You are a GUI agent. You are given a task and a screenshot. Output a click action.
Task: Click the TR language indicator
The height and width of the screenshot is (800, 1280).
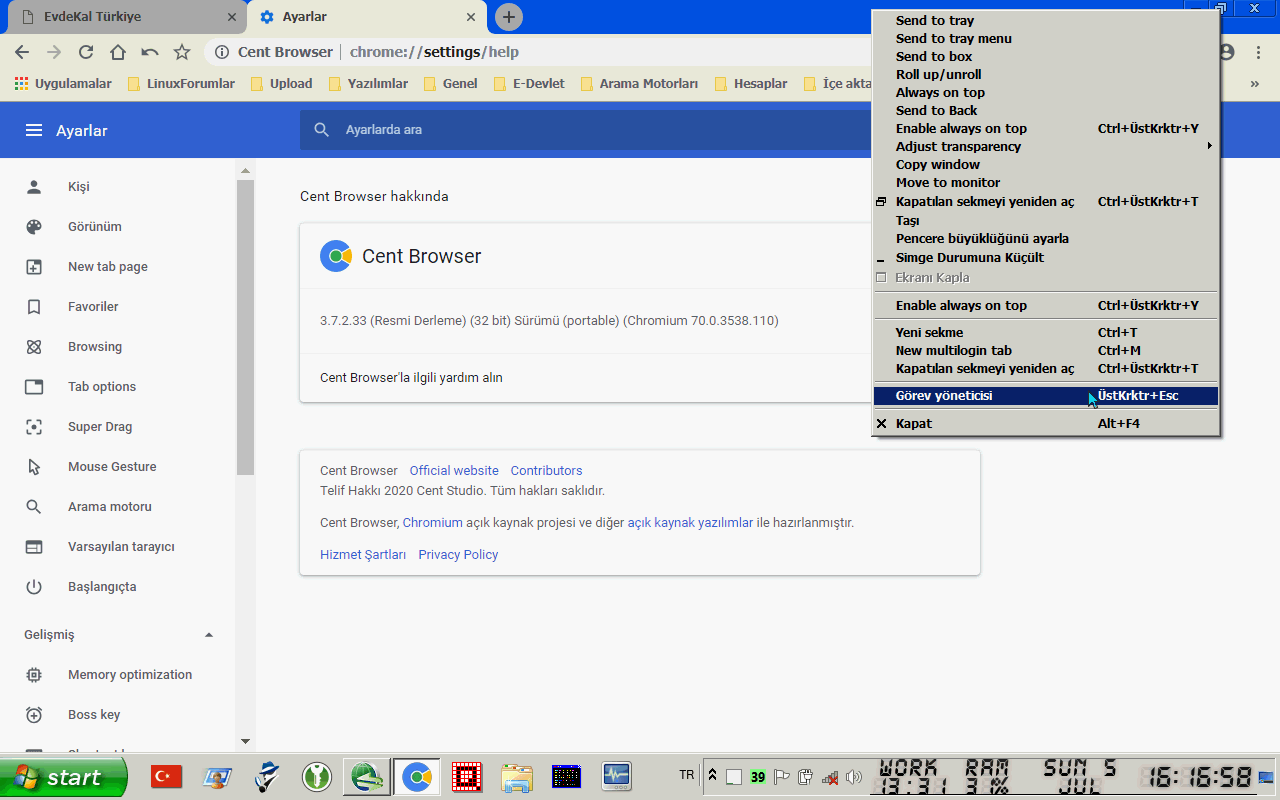click(686, 775)
